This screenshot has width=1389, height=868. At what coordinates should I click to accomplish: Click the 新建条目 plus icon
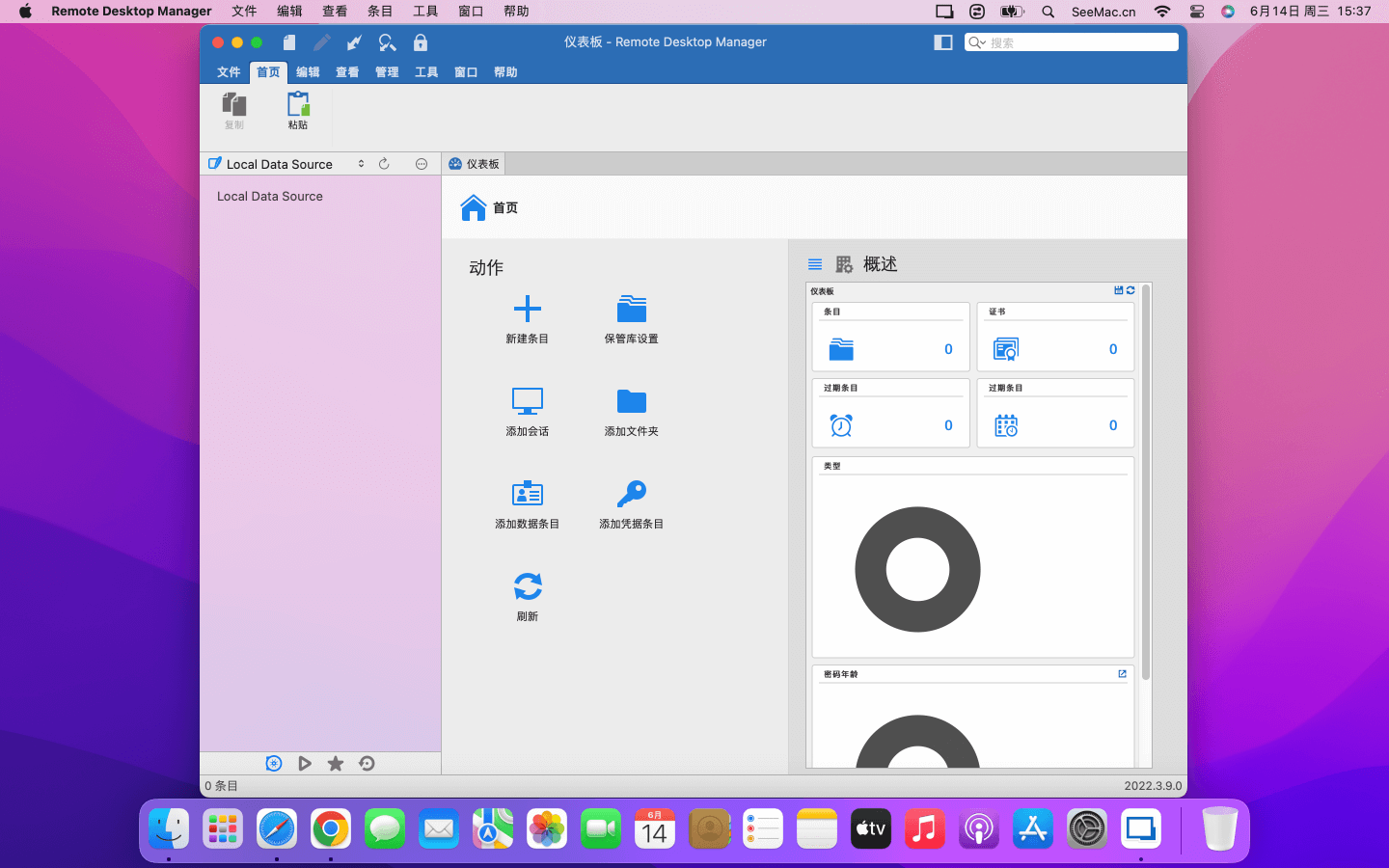point(527,310)
